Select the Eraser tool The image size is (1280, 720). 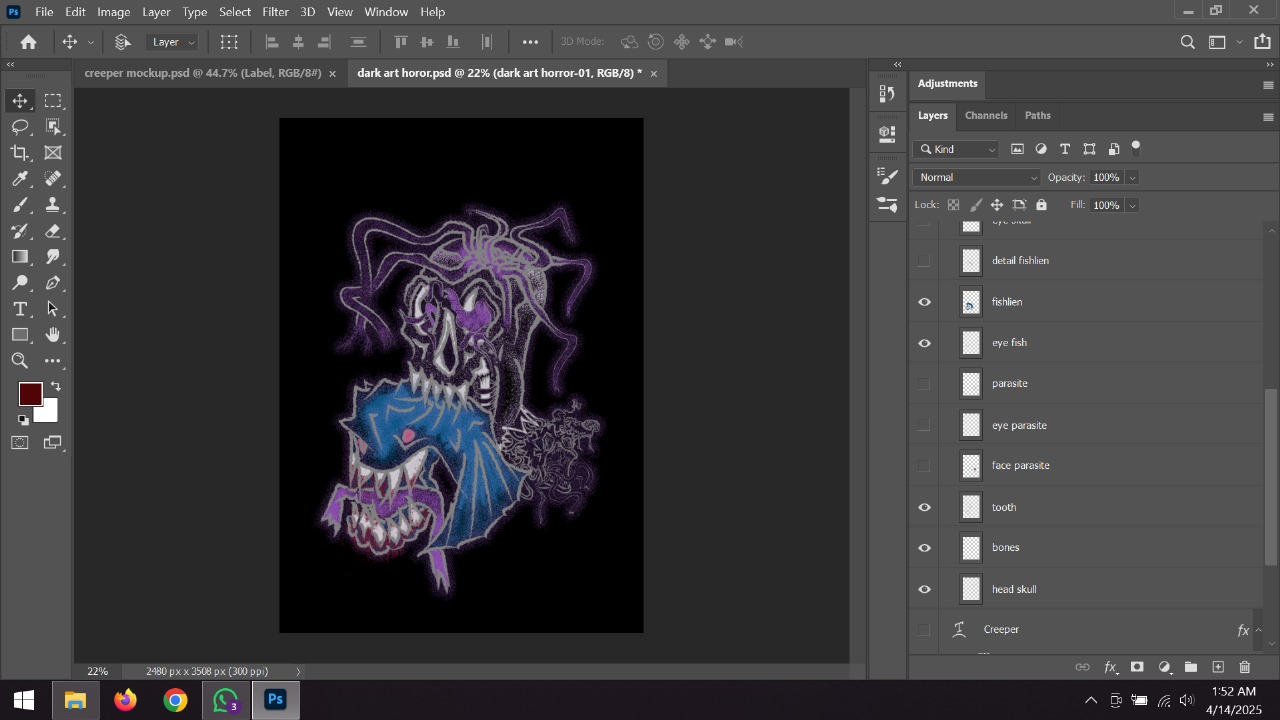coord(53,231)
